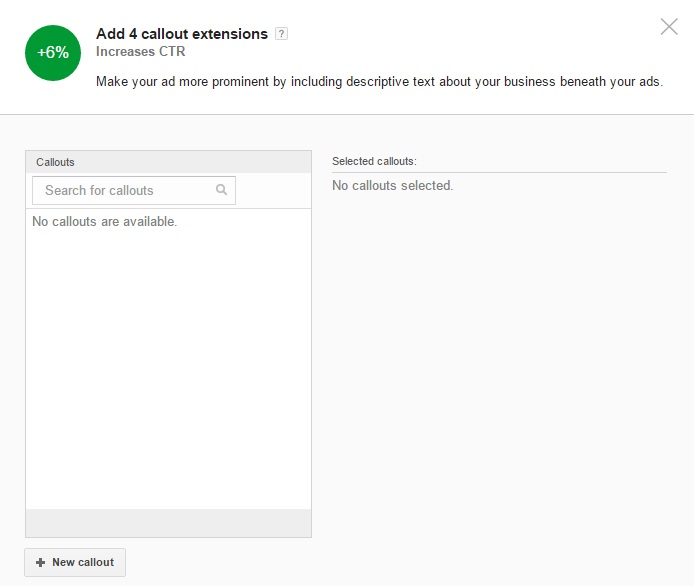Click the No callouts are available message
694x586 pixels.
pos(104,221)
